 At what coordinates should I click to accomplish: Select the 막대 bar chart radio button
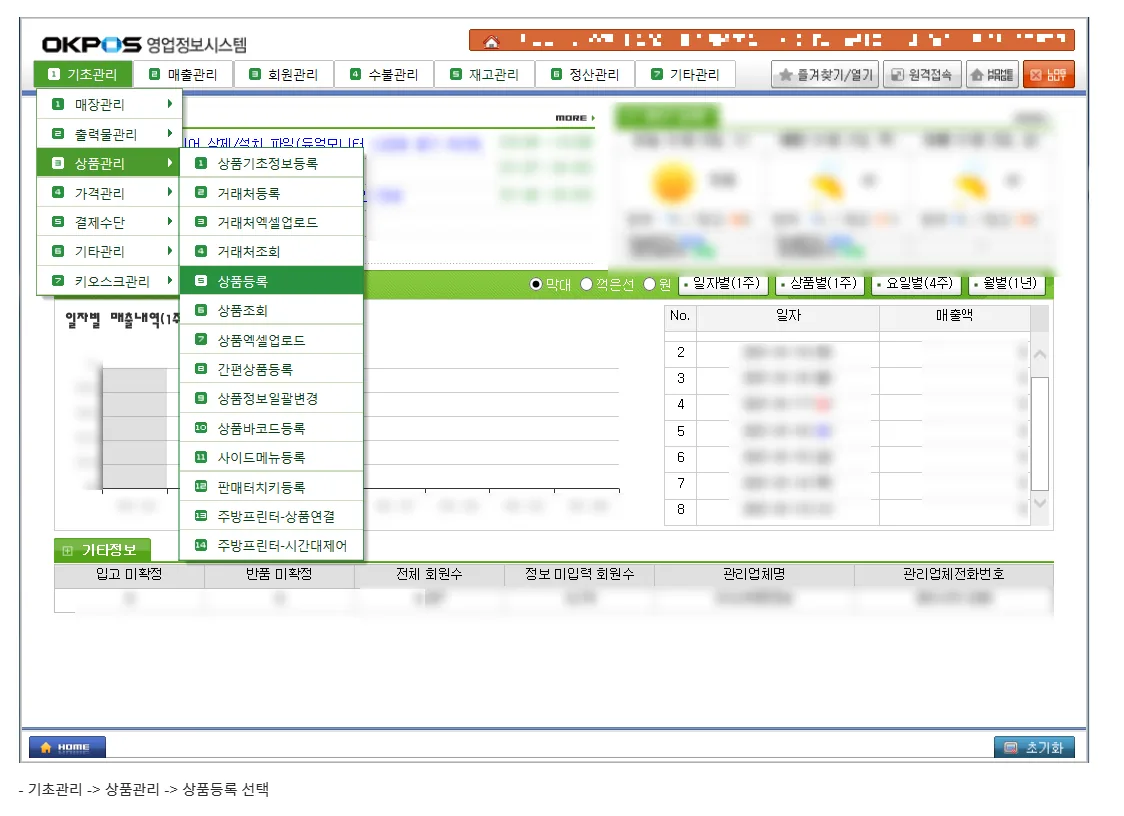pyautogui.click(x=535, y=284)
